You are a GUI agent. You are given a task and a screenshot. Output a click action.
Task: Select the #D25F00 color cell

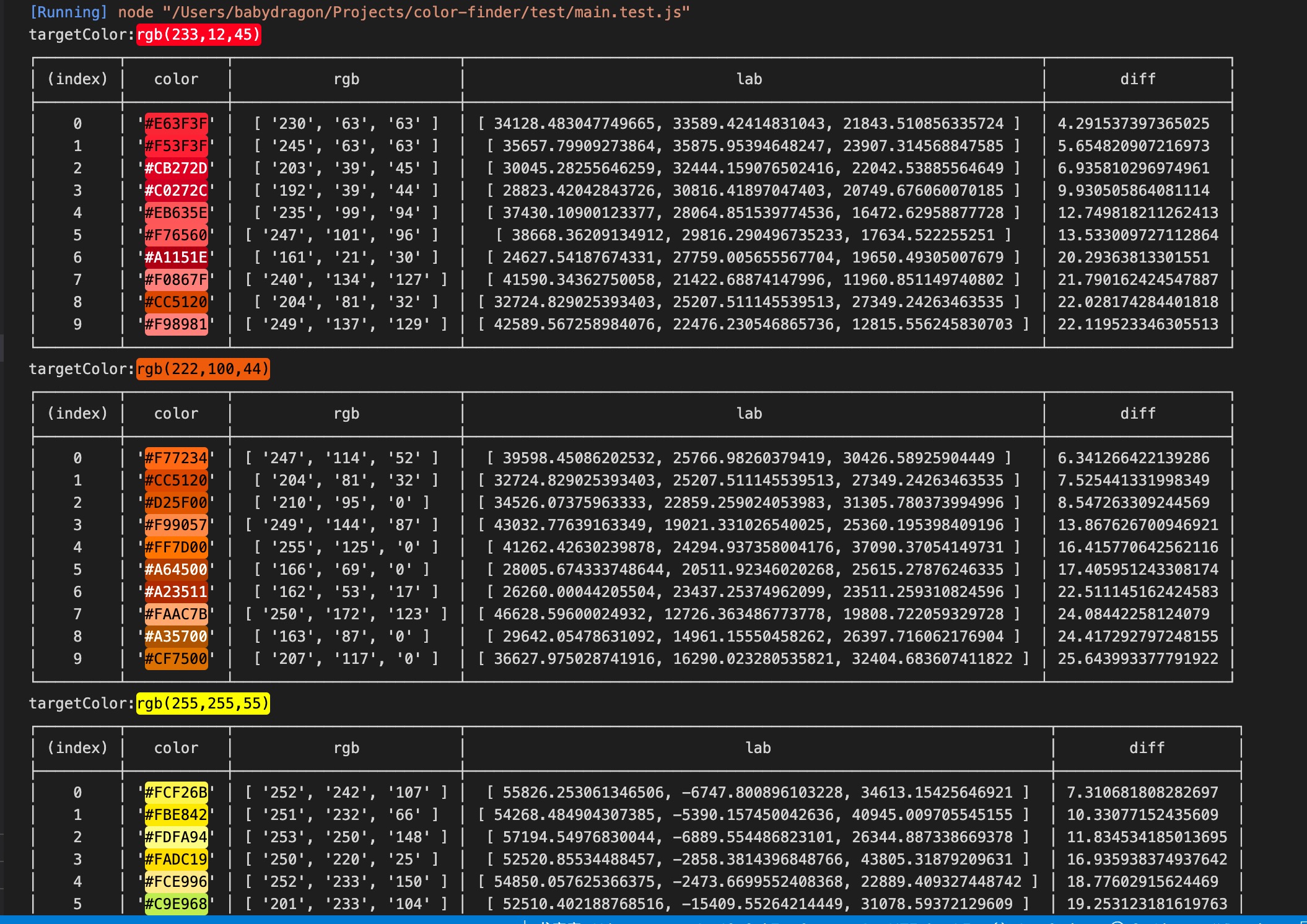pyautogui.click(x=176, y=503)
